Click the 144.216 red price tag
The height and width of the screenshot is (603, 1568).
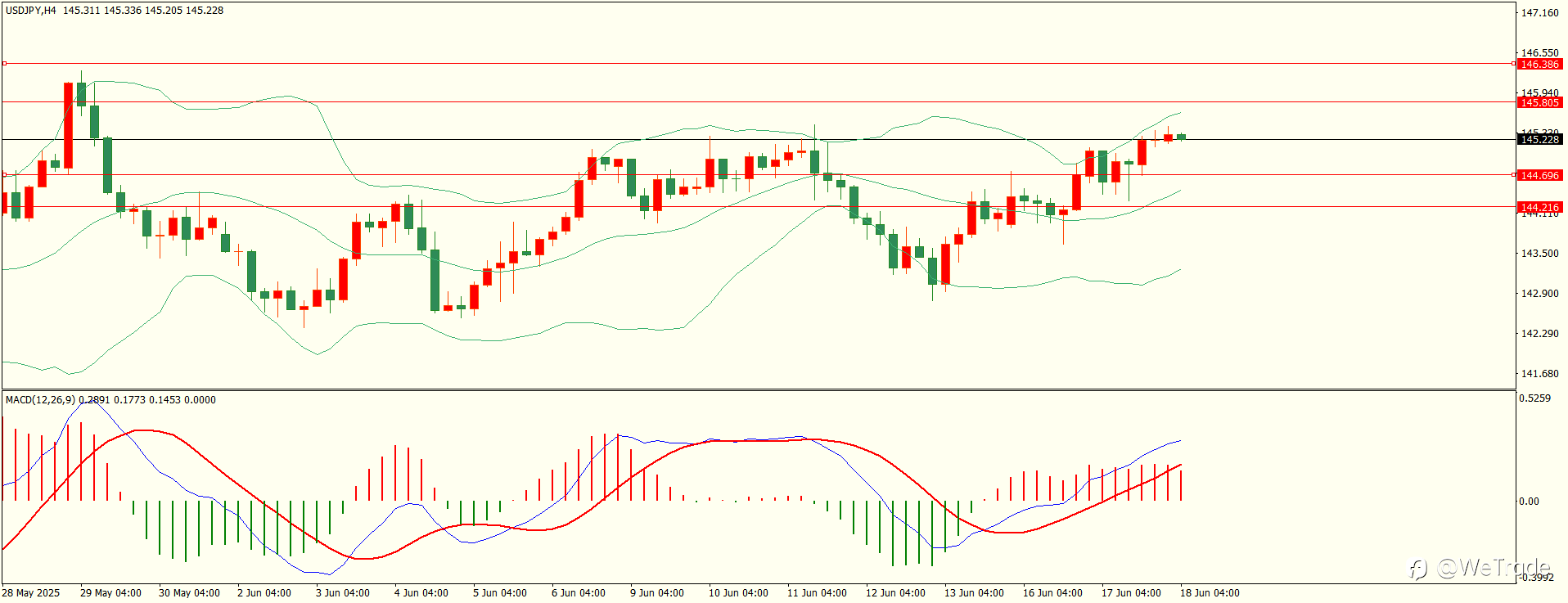(x=1539, y=207)
